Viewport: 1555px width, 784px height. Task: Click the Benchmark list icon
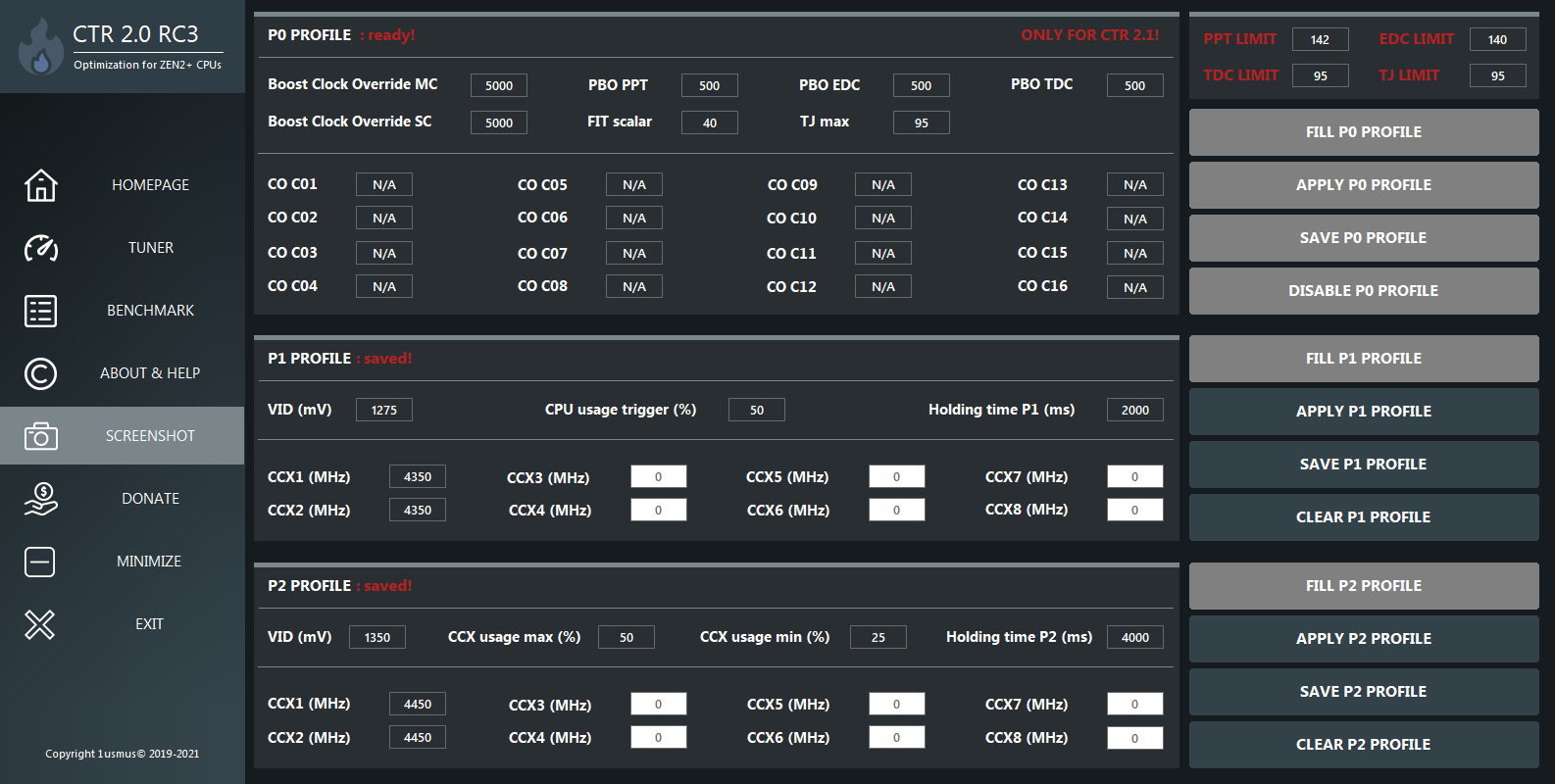[40, 311]
